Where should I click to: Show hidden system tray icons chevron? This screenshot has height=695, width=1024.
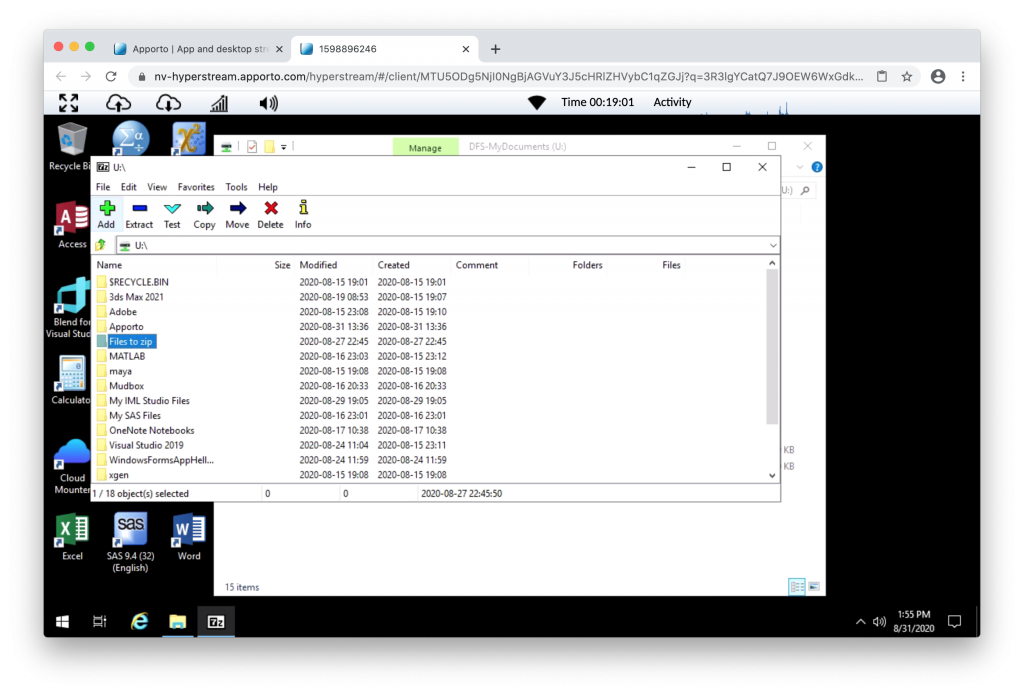pyautogui.click(x=860, y=622)
